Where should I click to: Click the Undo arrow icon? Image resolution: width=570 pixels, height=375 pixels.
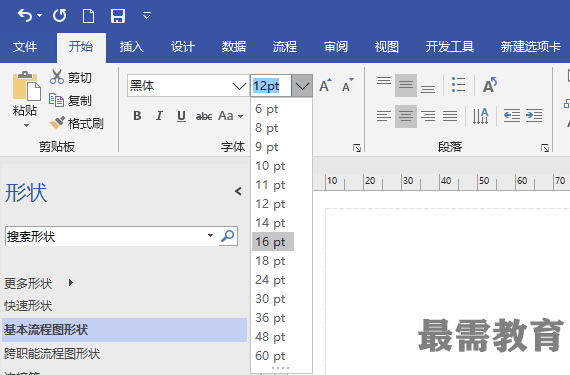25,16
